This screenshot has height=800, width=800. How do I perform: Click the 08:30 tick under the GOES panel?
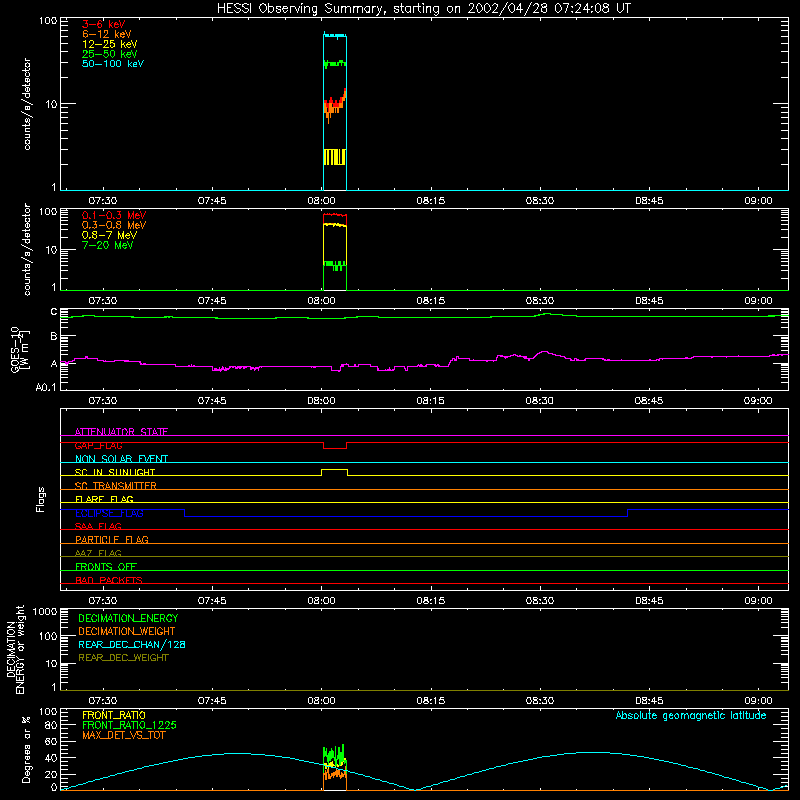pyautogui.click(x=539, y=401)
